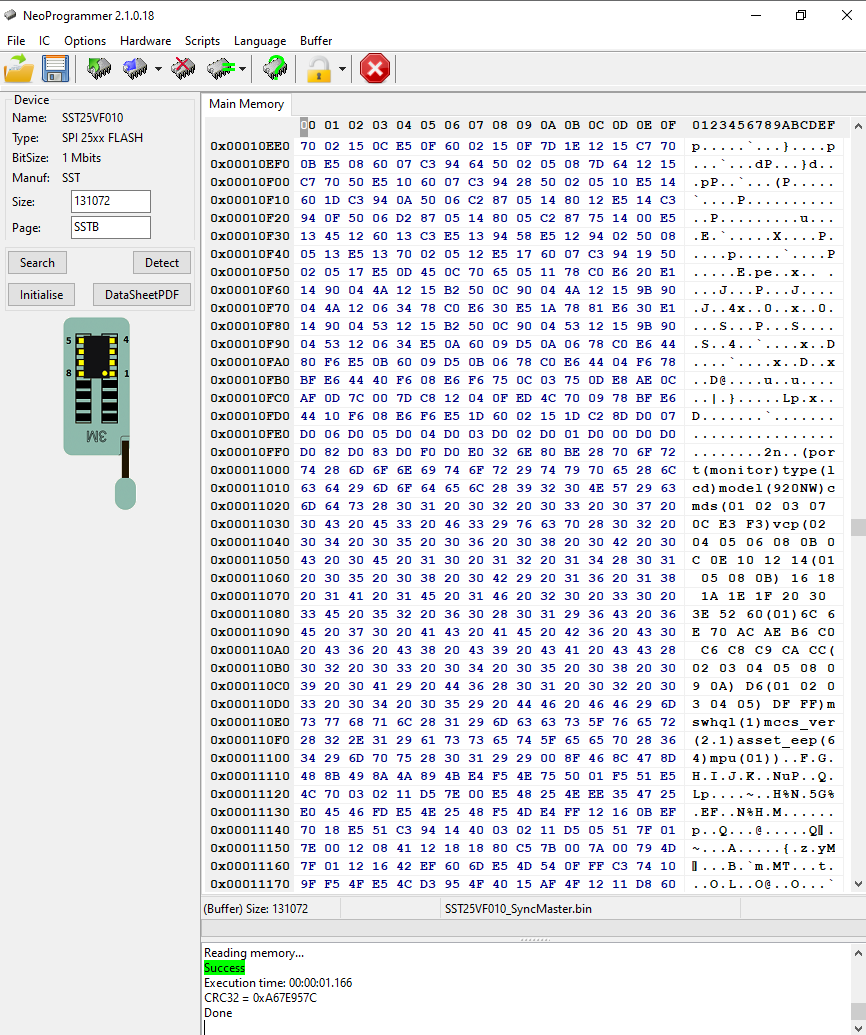
Task: Click the padlock protection icon
Action: pyautogui.click(x=319, y=69)
